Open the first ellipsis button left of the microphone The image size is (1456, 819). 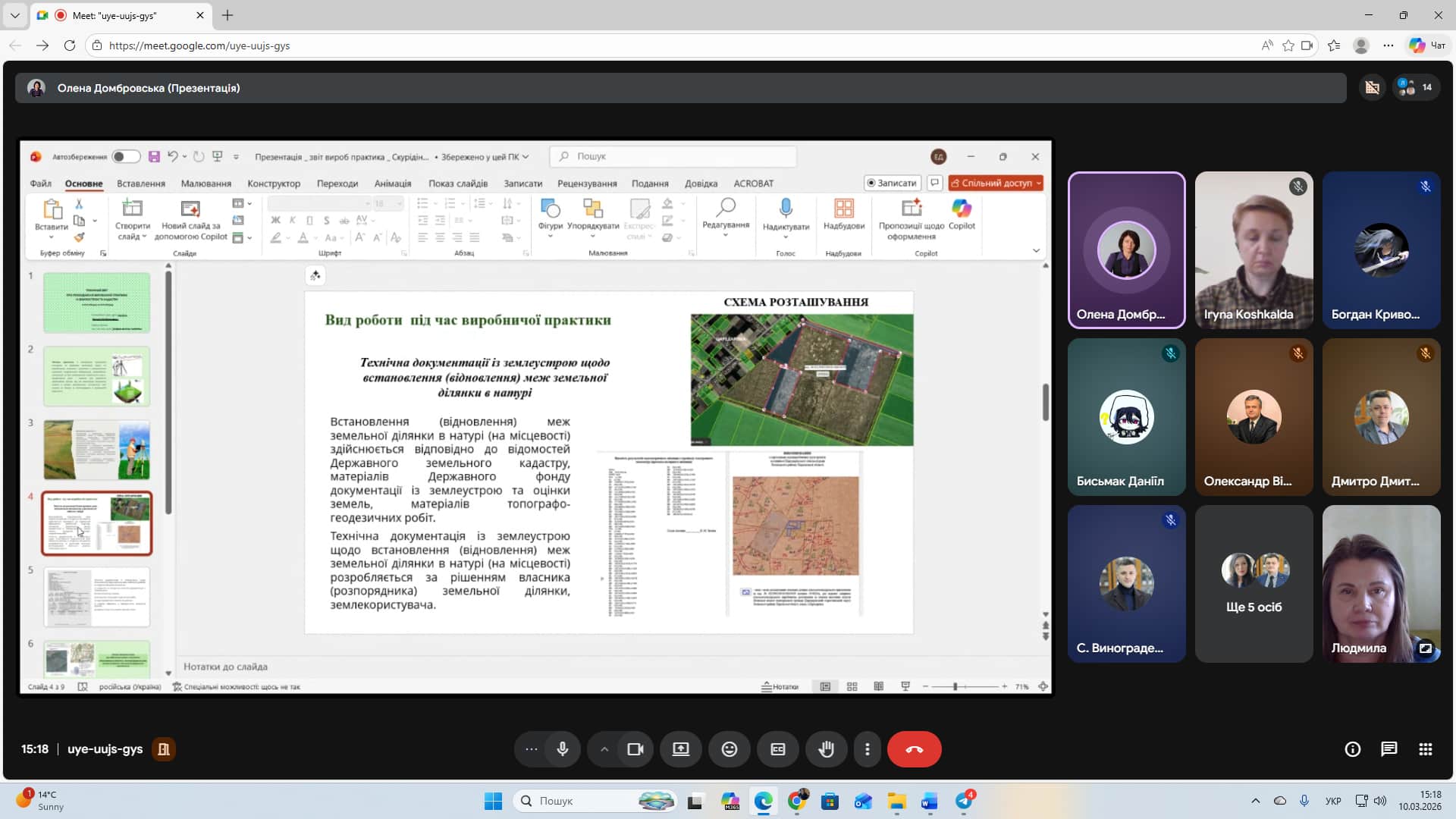click(x=532, y=749)
